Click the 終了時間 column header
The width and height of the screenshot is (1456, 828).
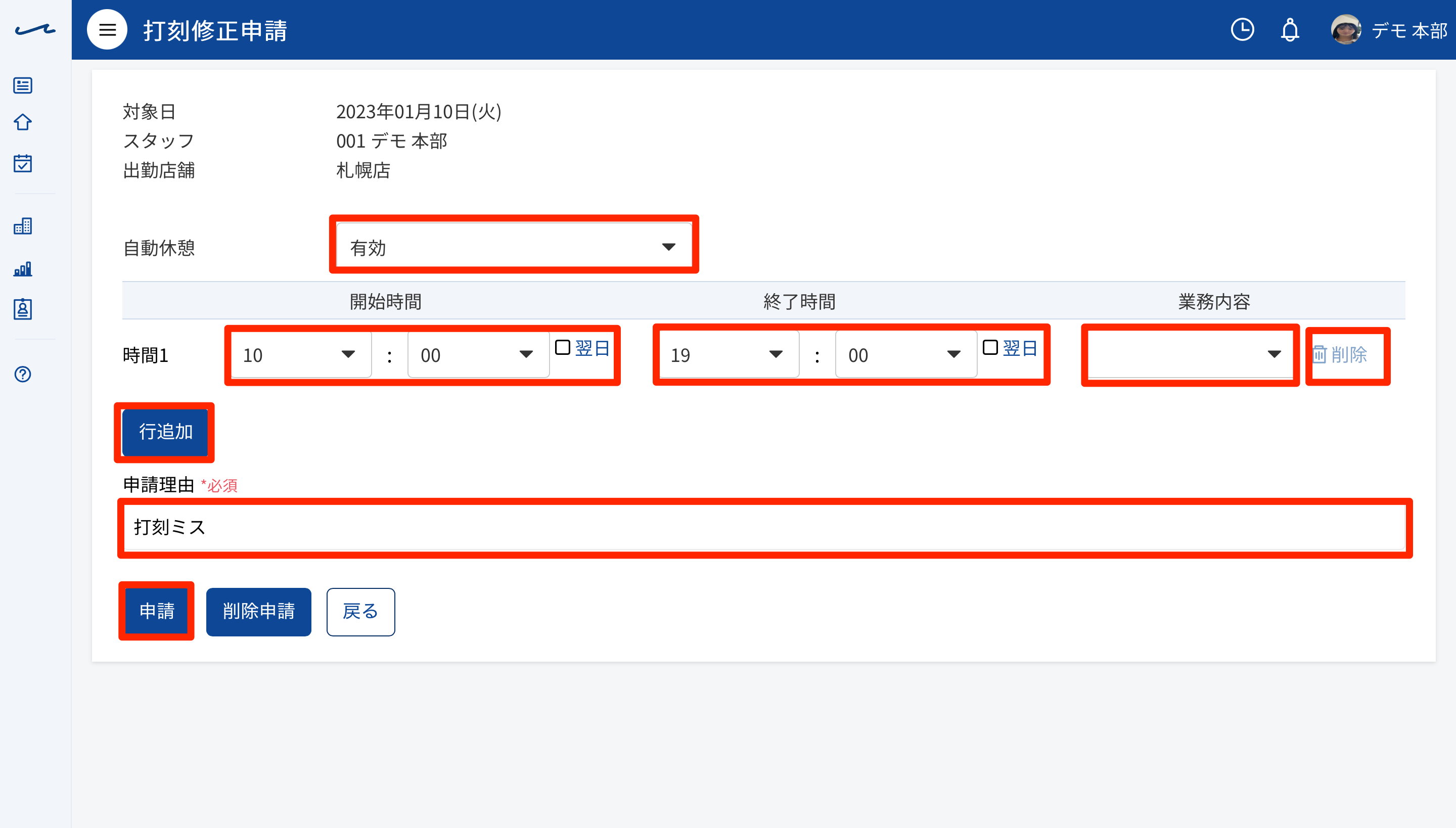(x=800, y=301)
